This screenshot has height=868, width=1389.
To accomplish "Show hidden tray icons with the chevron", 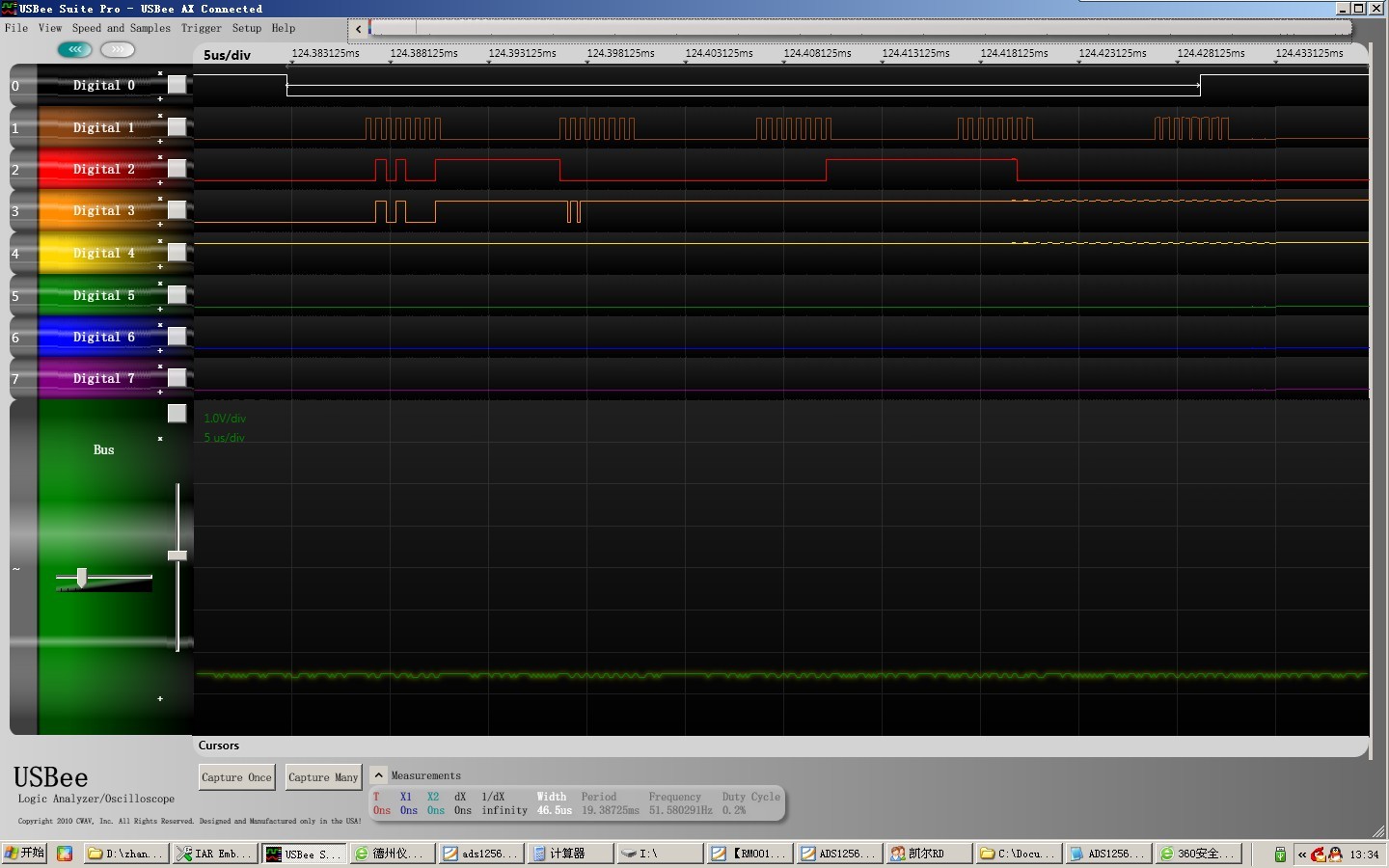I will point(1302,854).
